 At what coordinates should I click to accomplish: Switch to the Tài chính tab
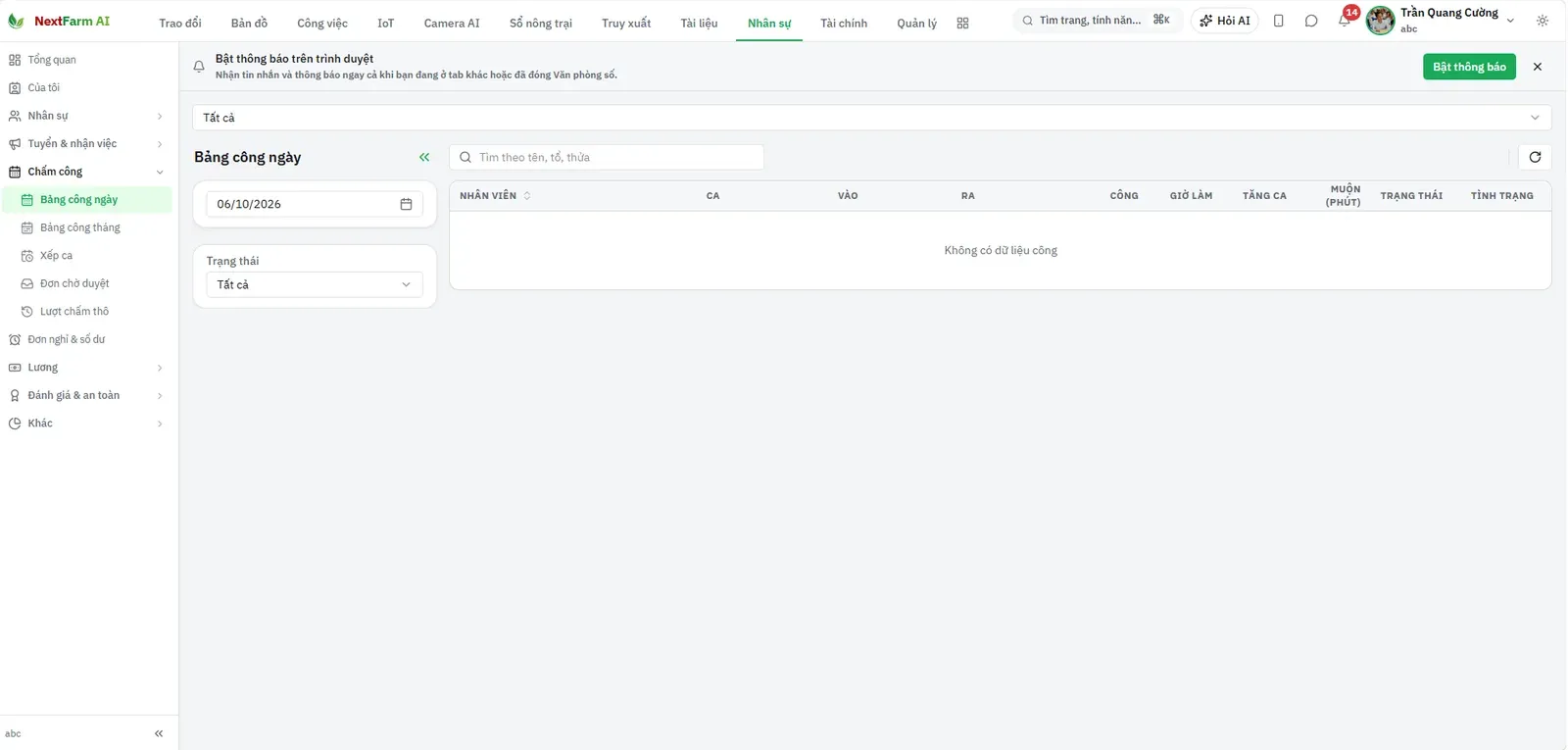(x=844, y=23)
